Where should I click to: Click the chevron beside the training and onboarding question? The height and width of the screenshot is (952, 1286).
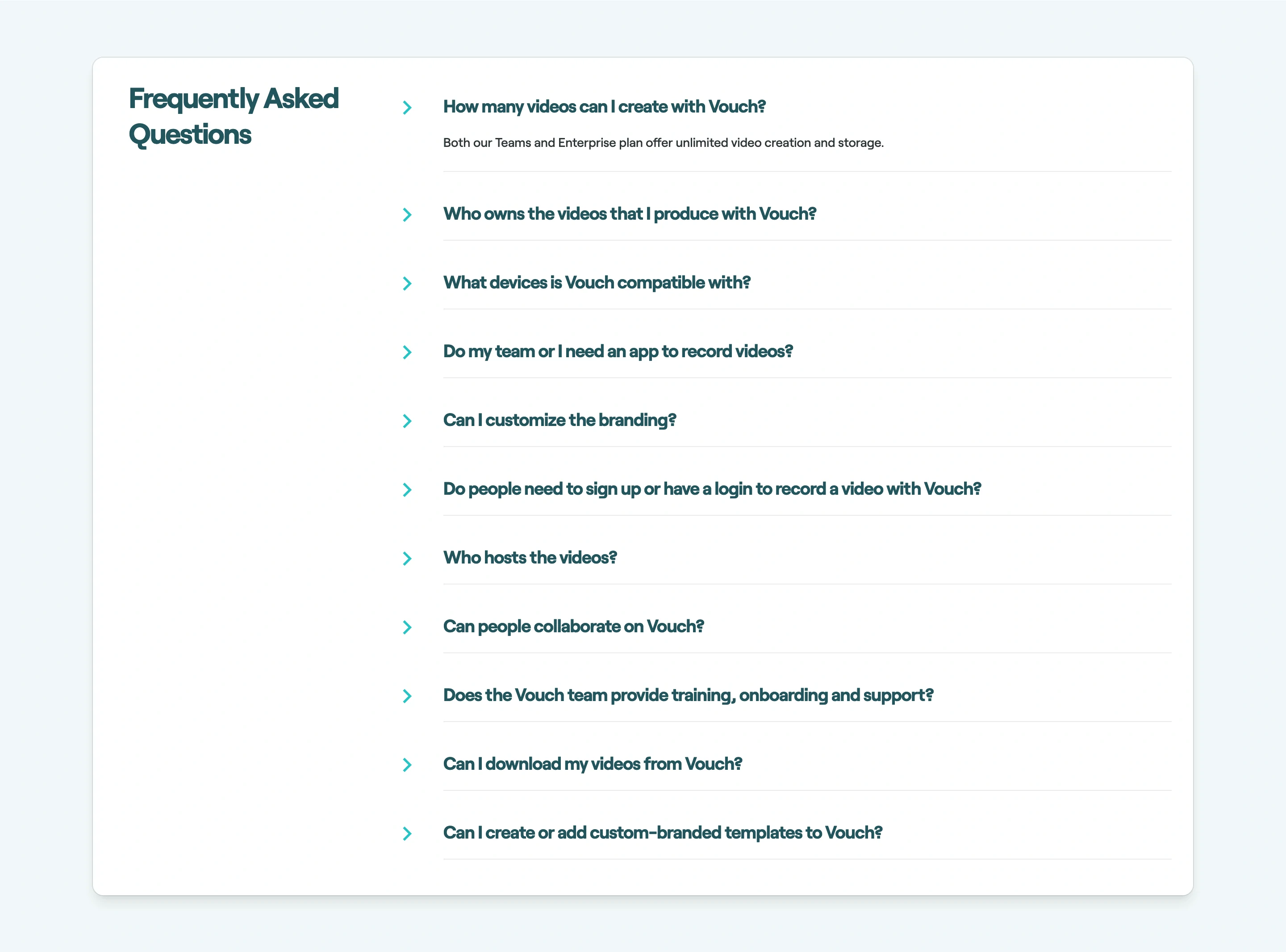[x=409, y=696]
